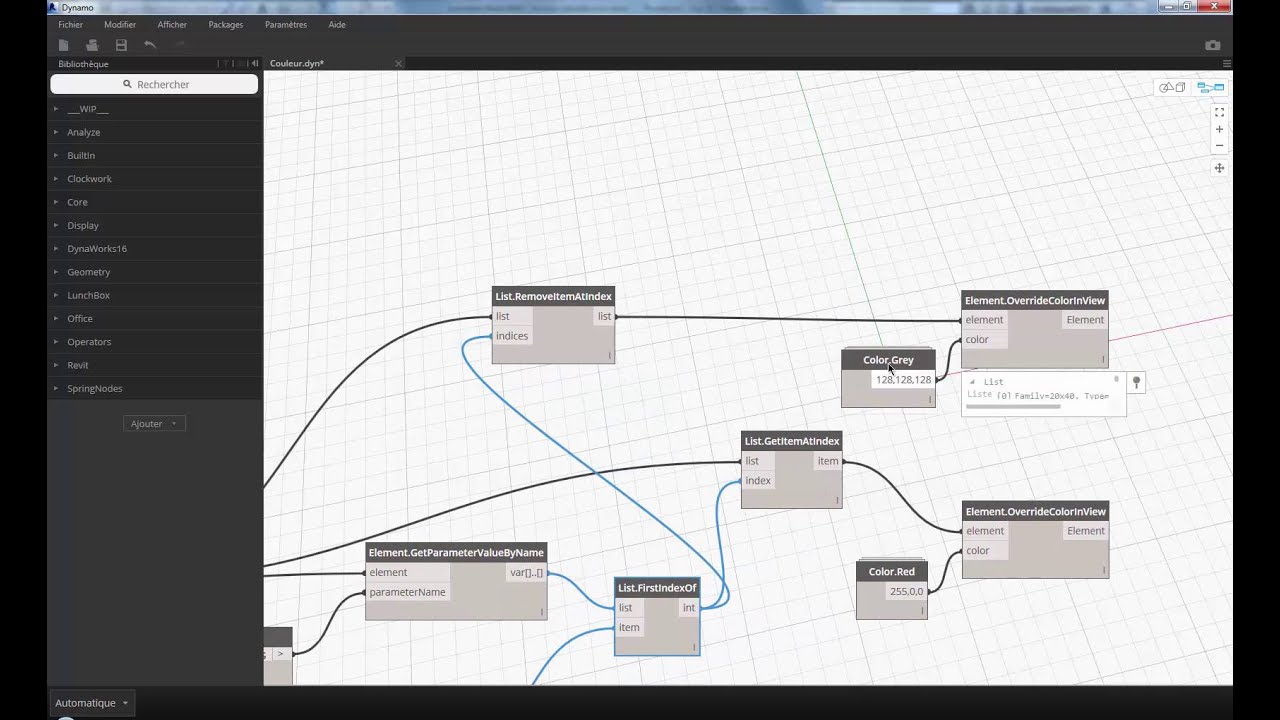Open the Aide menu
1280x720 pixels.
(x=337, y=25)
